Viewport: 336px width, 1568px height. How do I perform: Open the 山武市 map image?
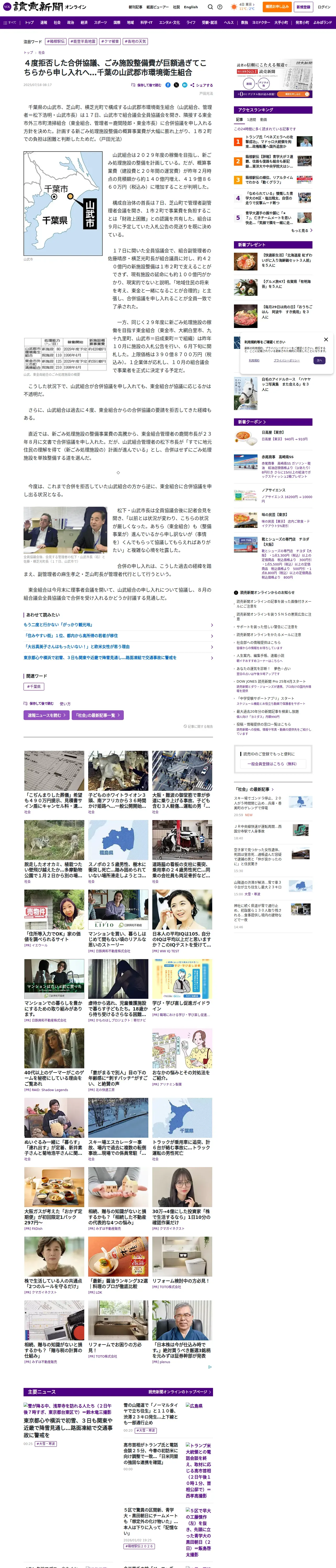63,204
